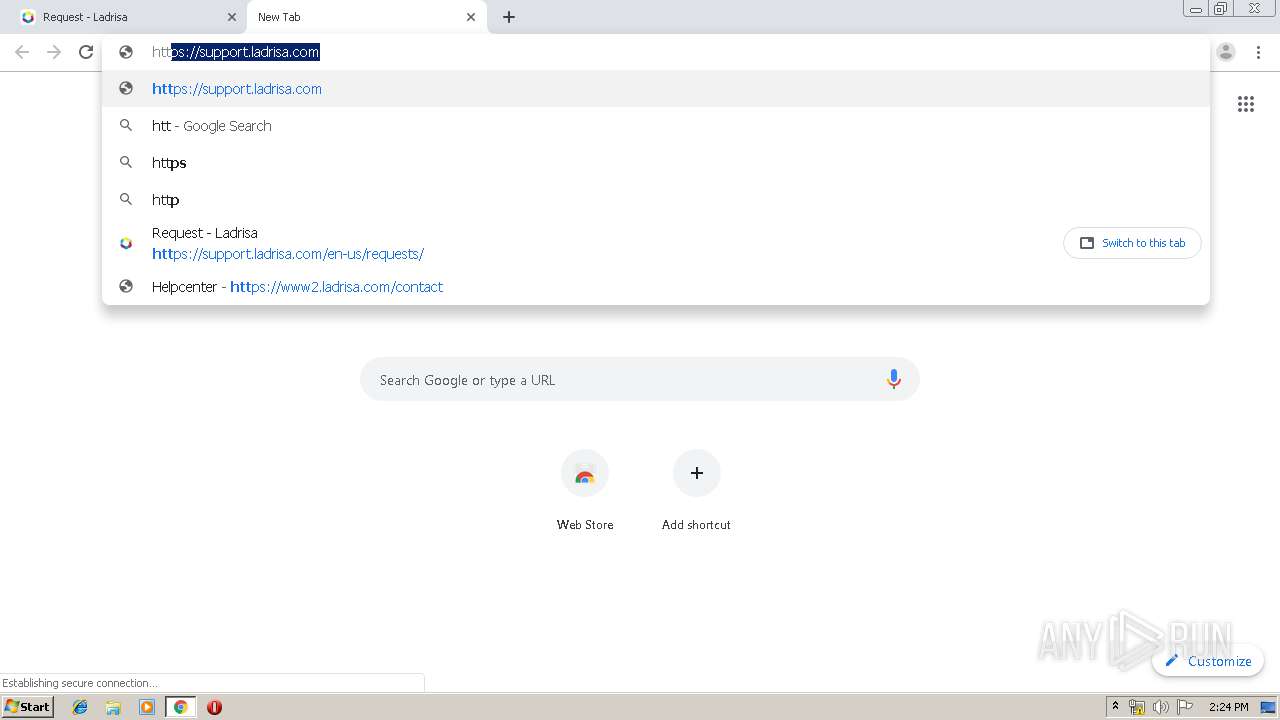
Task: Open the Chrome profile avatar icon
Action: 1226,52
